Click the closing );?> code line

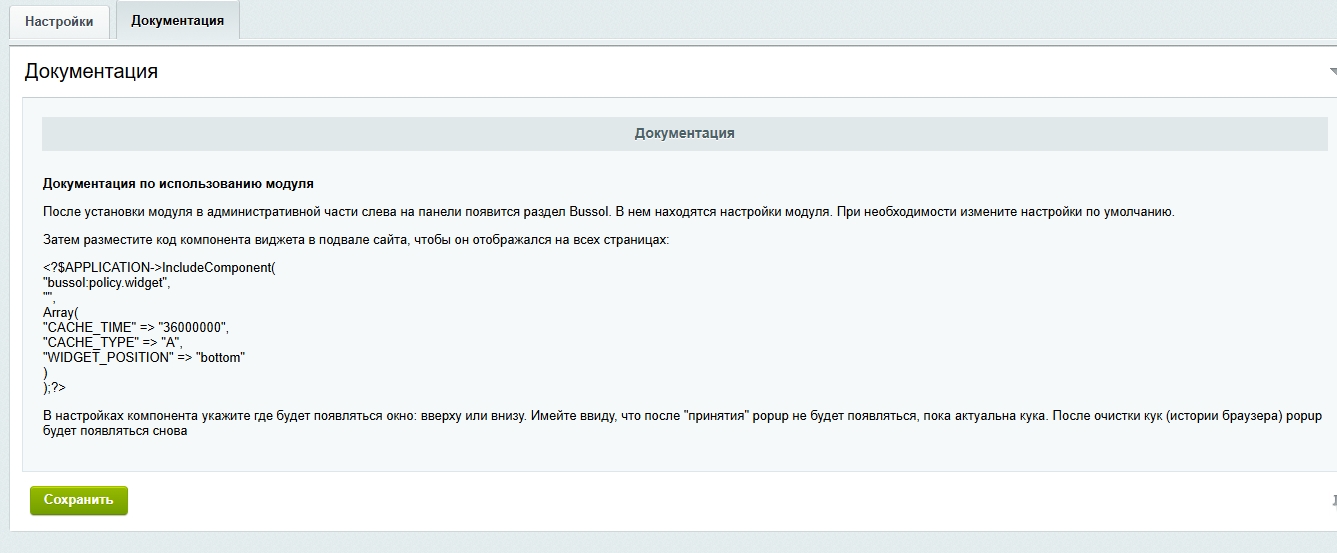pos(54,386)
